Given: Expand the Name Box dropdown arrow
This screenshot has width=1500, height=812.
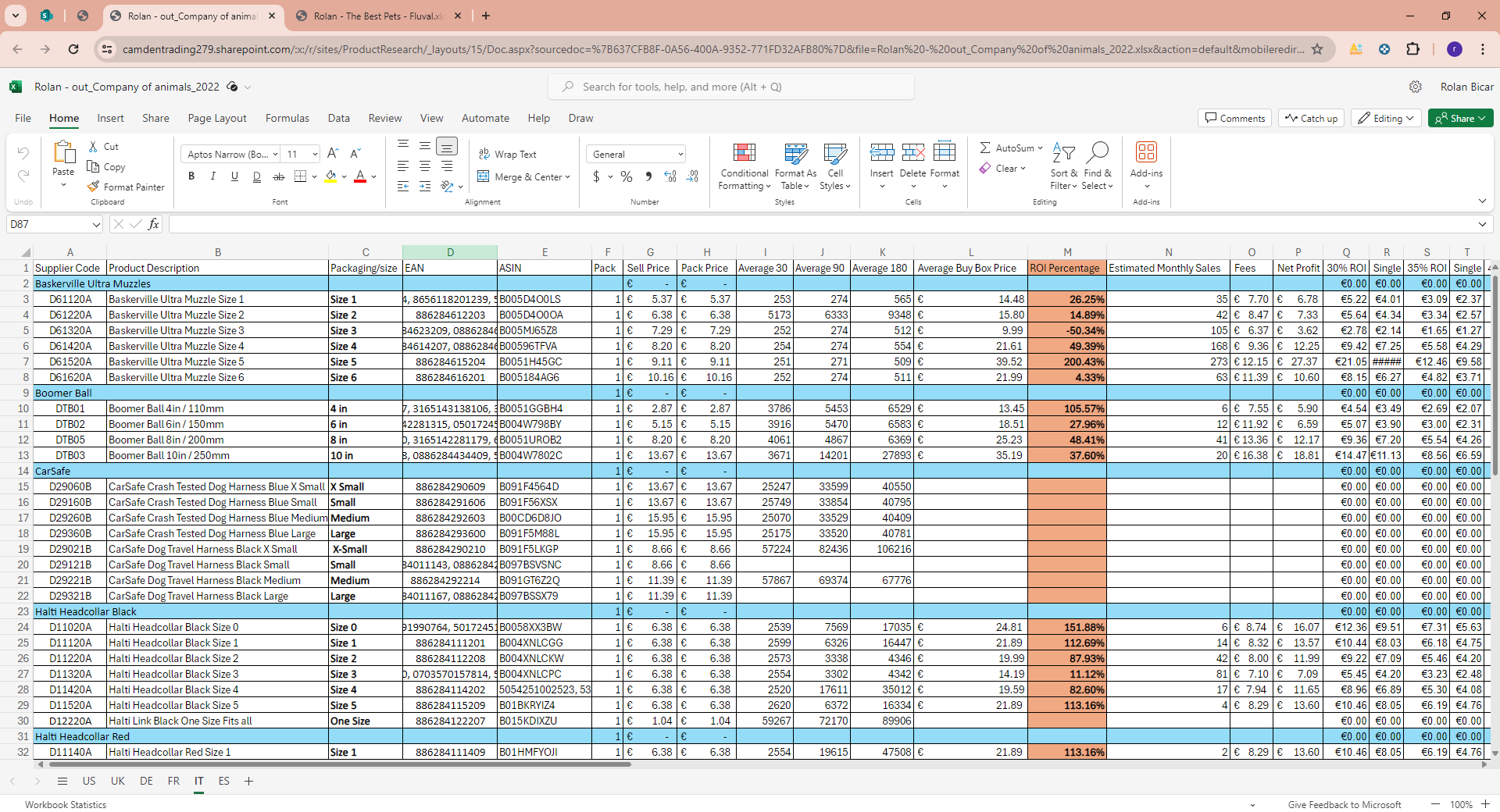Looking at the screenshot, I should (x=96, y=225).
